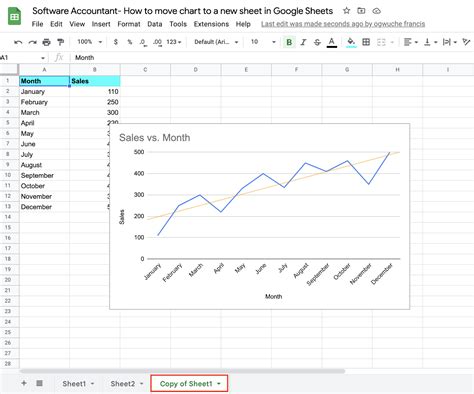
Task: Format as percent icon
Action: 130,42
